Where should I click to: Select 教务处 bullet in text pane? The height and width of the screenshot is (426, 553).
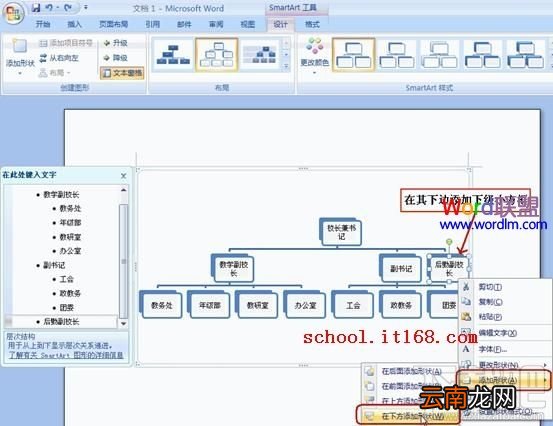[70, 208]
